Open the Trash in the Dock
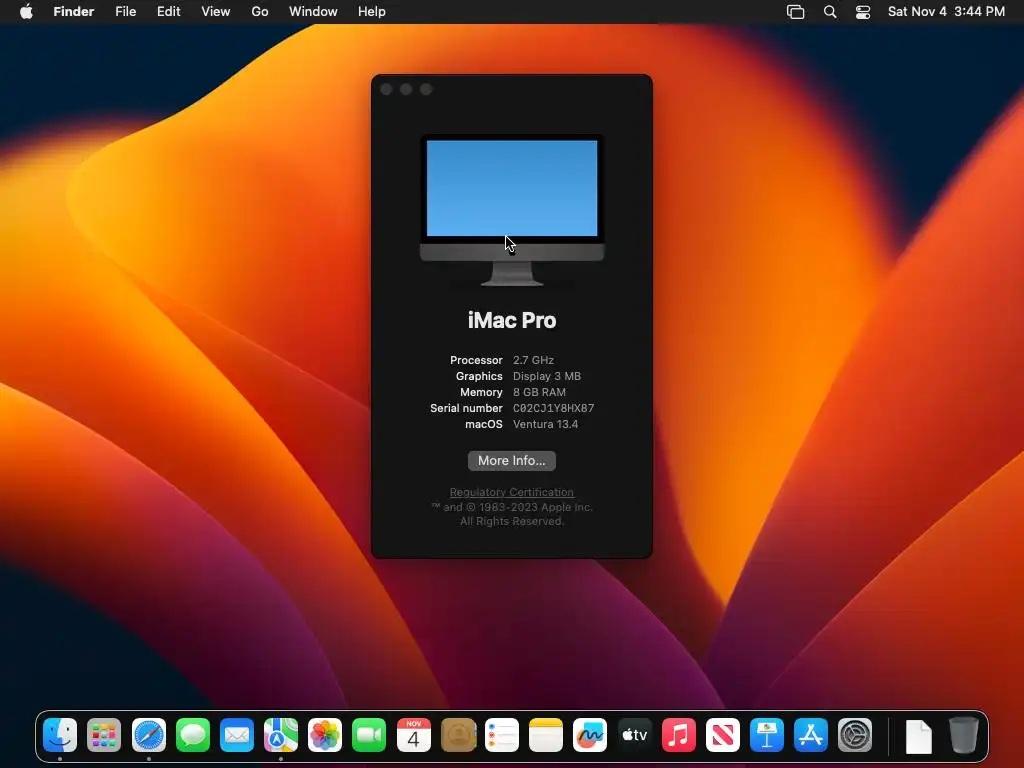The height and width of the screenshot is (768, 1024). click(x=963, y=735)
